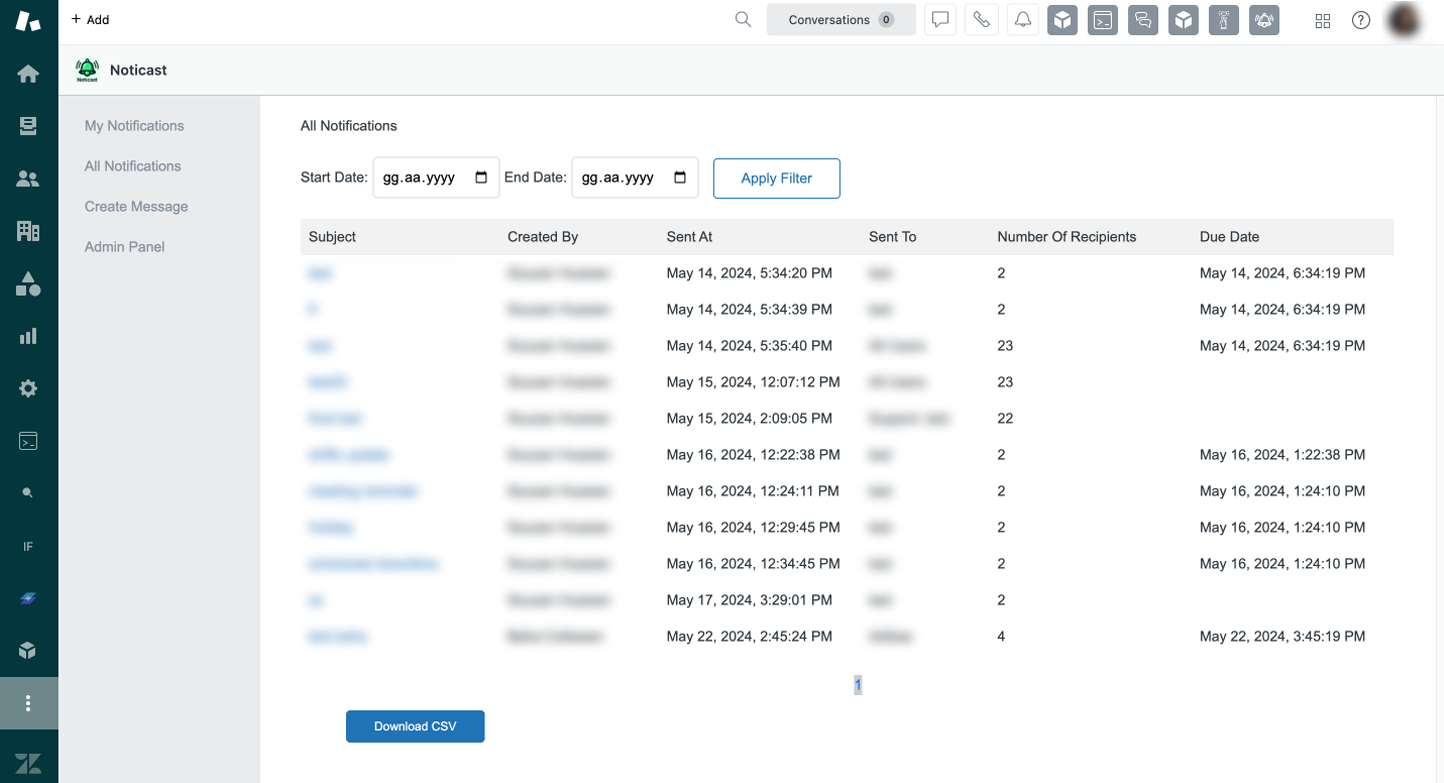Switch to My Notifications

coord(133,125)
